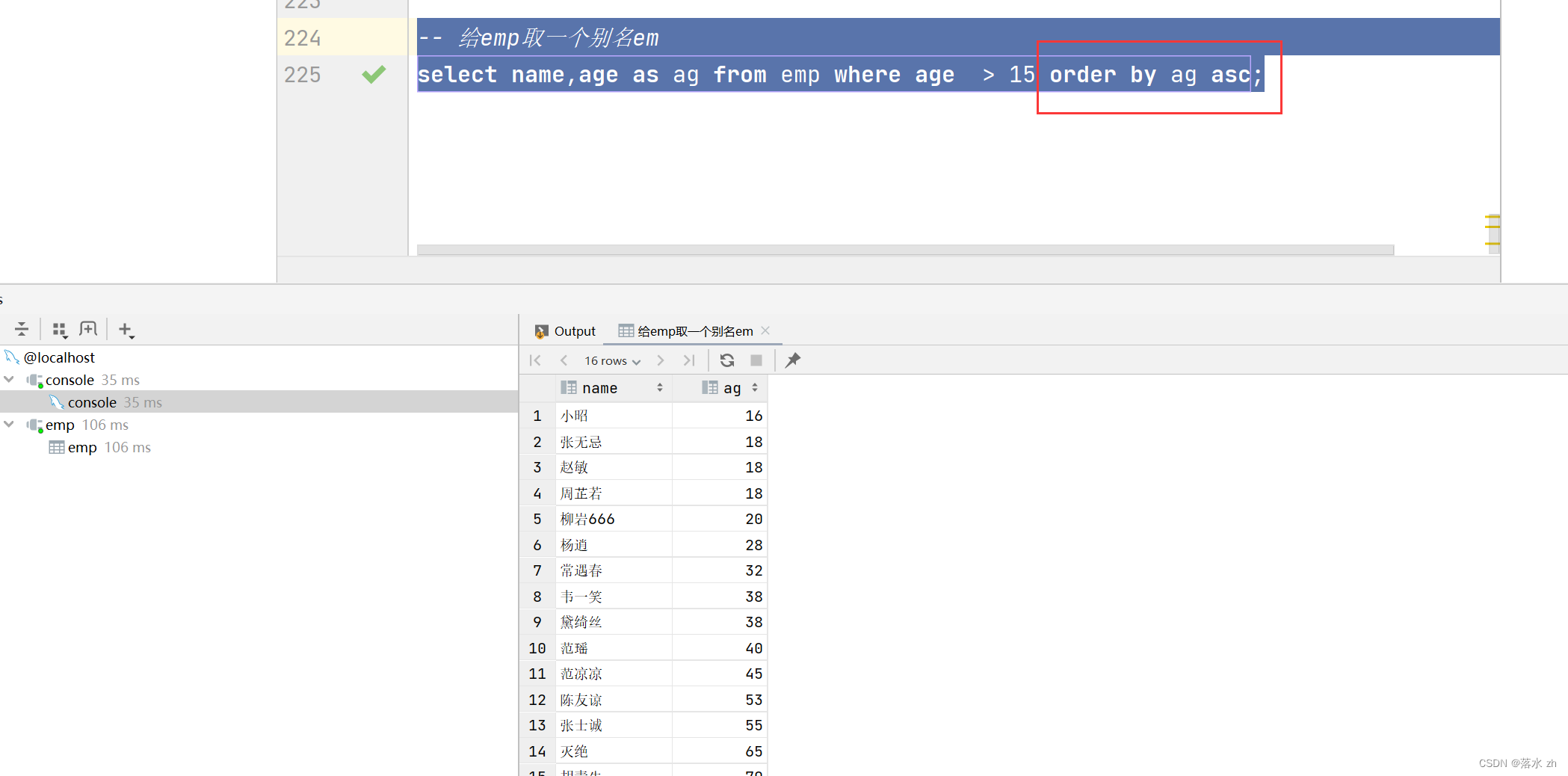Select row number 9 header

(x=537, y=622)
